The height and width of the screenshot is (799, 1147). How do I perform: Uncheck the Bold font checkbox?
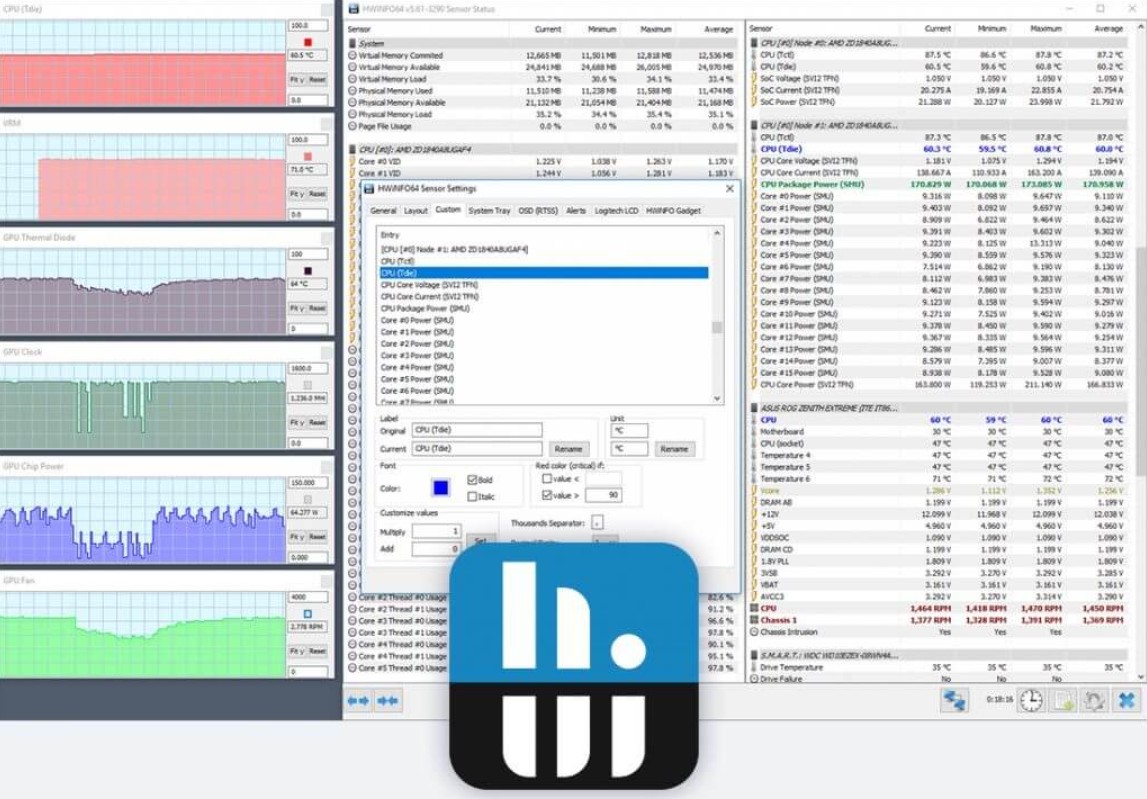pos(472,480)
